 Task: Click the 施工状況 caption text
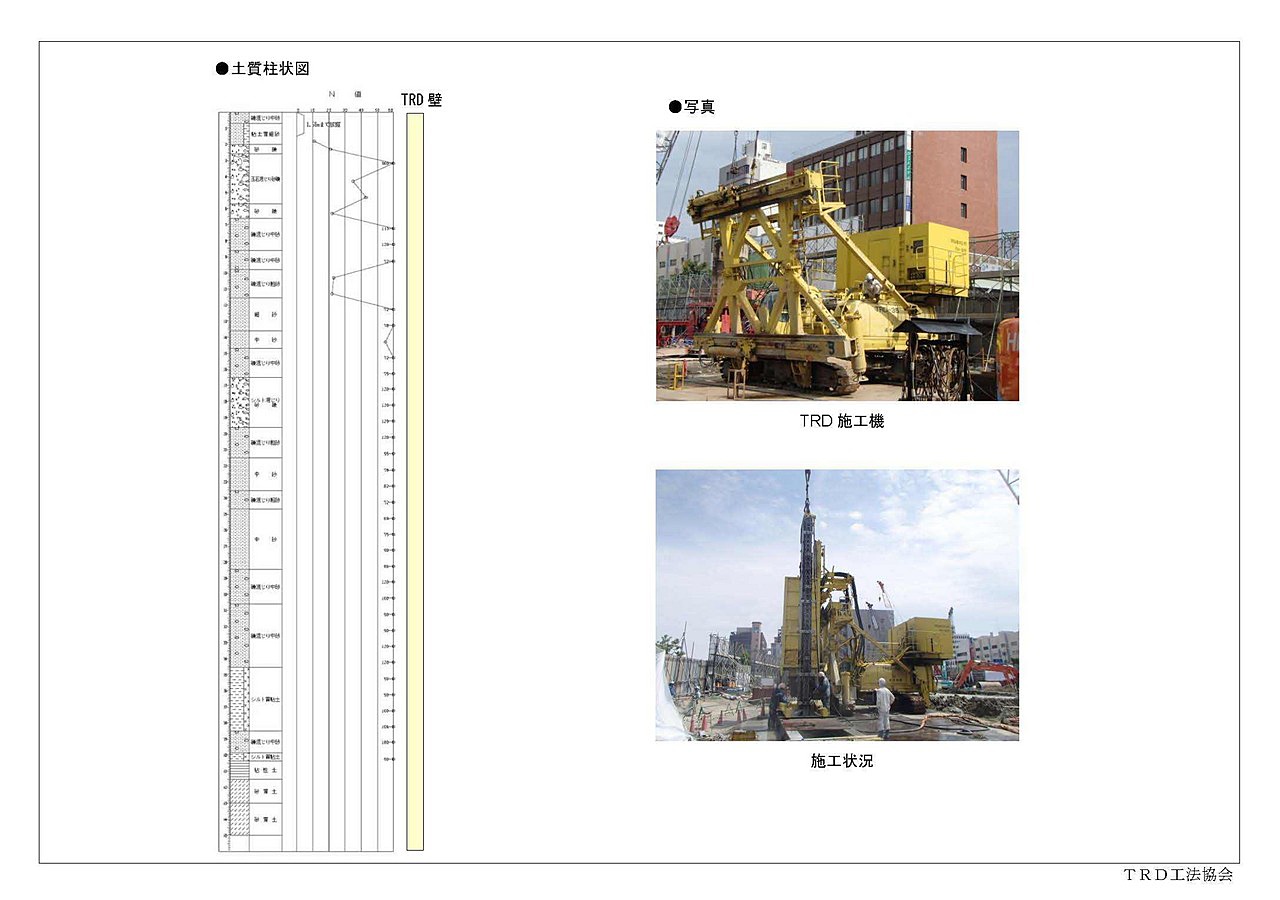coord(841,761)
